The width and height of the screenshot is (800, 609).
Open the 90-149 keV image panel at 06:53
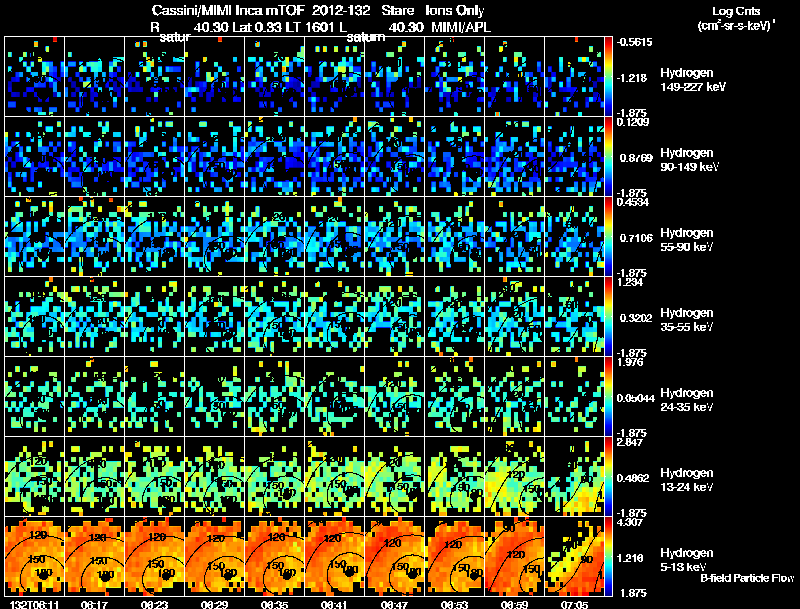[x=454, y=156]
